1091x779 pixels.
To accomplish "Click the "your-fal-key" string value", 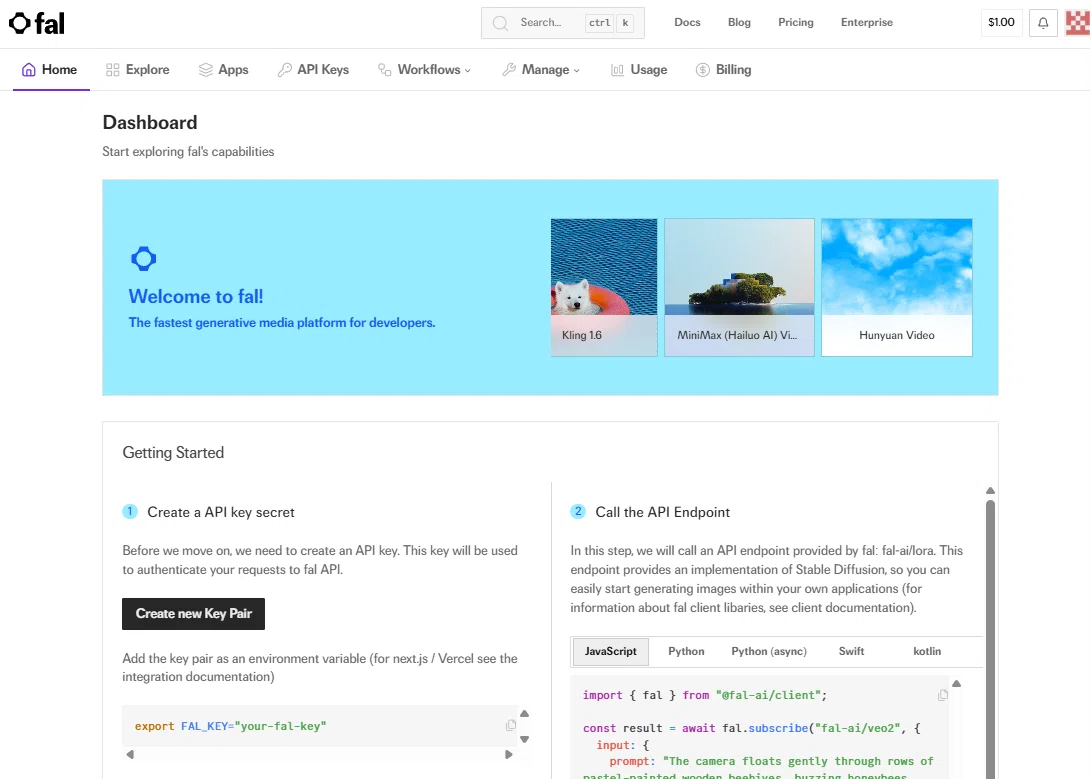I will tap(280, 726).
